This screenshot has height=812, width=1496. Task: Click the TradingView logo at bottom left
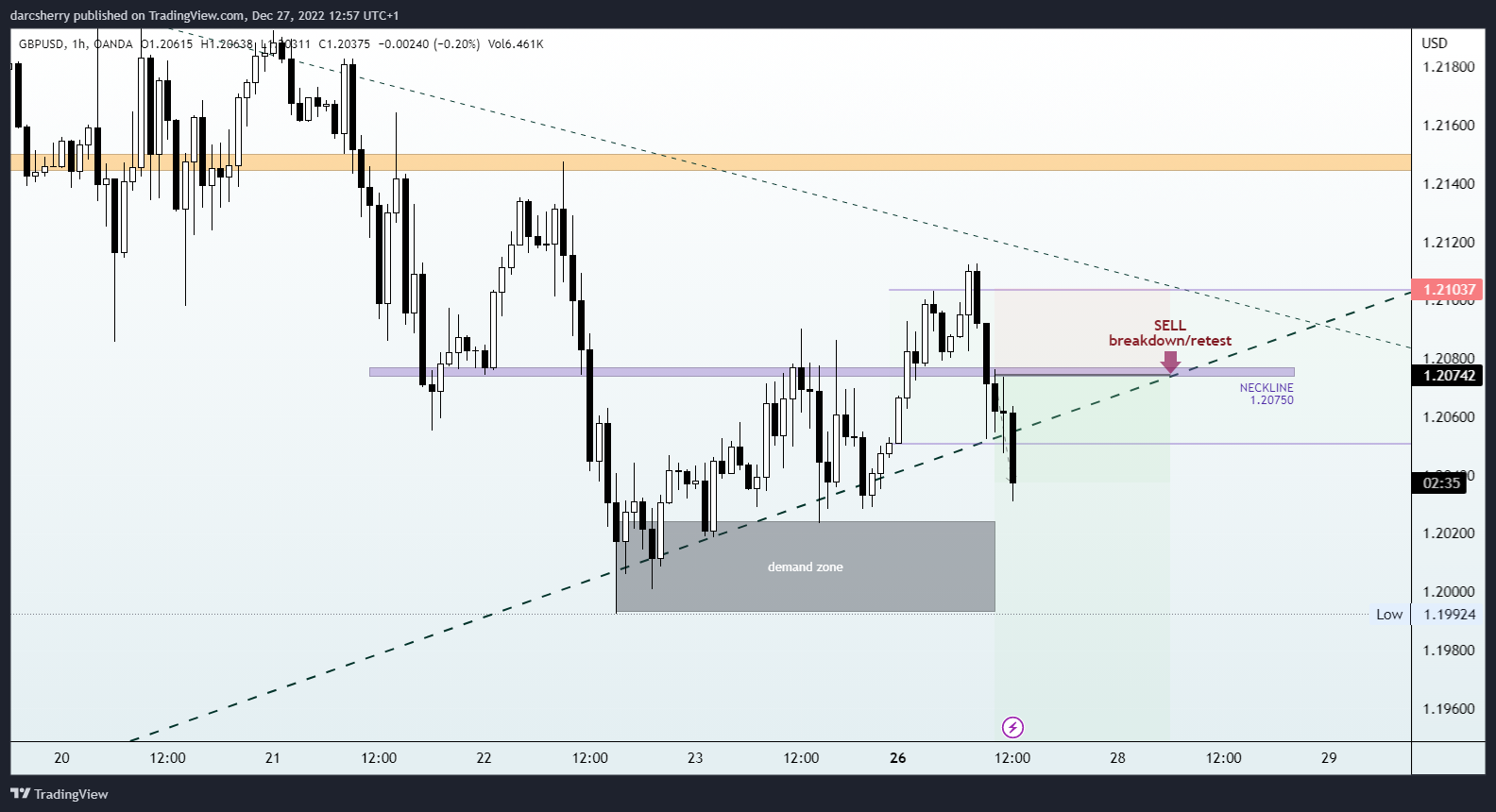point(59,794)
